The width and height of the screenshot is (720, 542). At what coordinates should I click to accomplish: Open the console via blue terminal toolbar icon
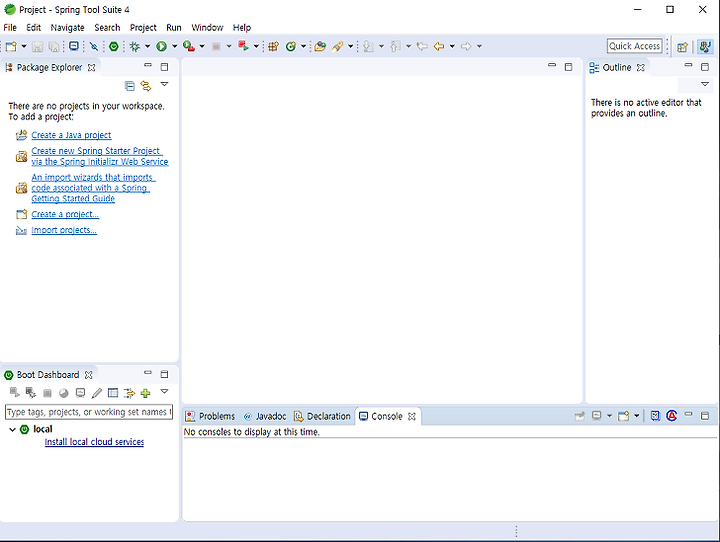click(x=73, y=46)
